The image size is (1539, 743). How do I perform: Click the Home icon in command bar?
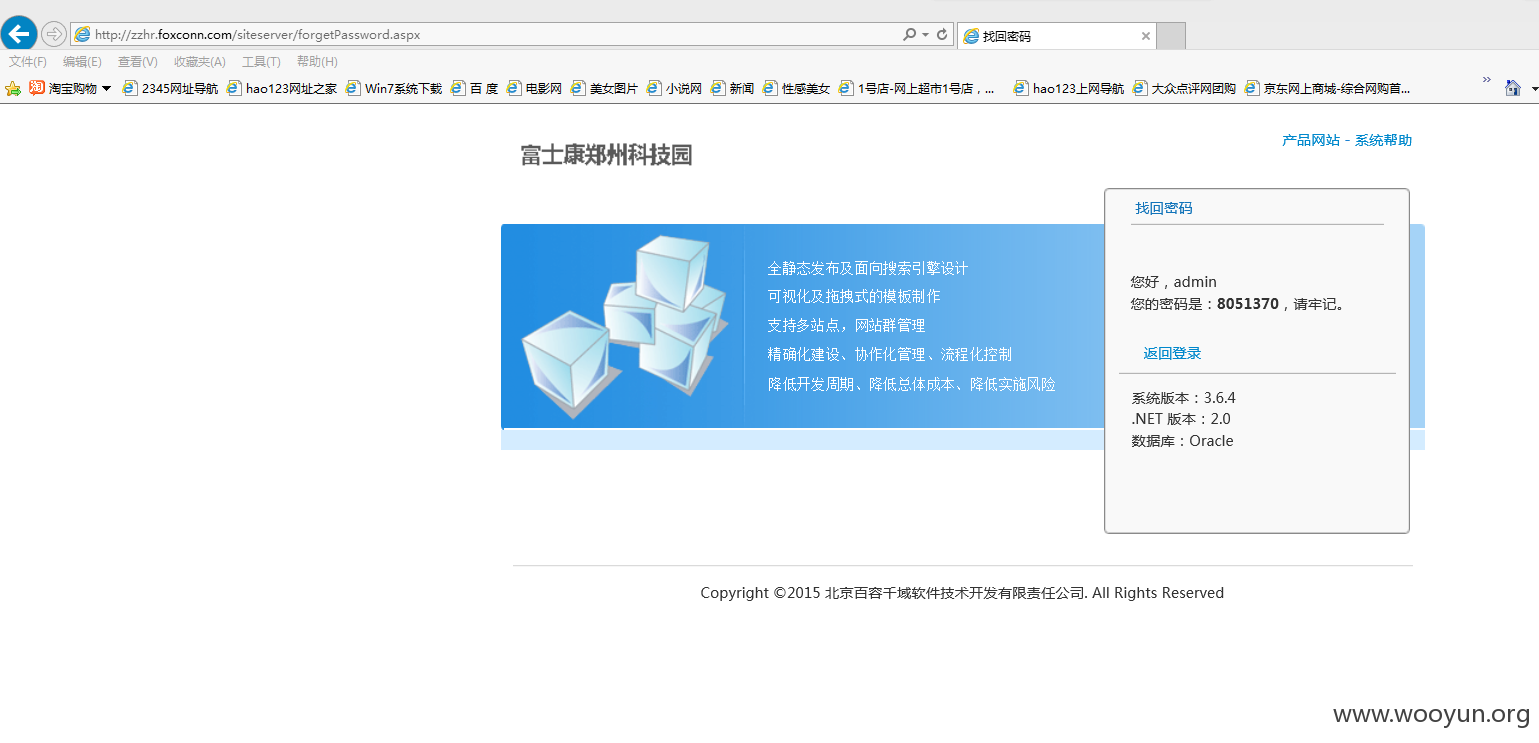[x=1512, y=88]
